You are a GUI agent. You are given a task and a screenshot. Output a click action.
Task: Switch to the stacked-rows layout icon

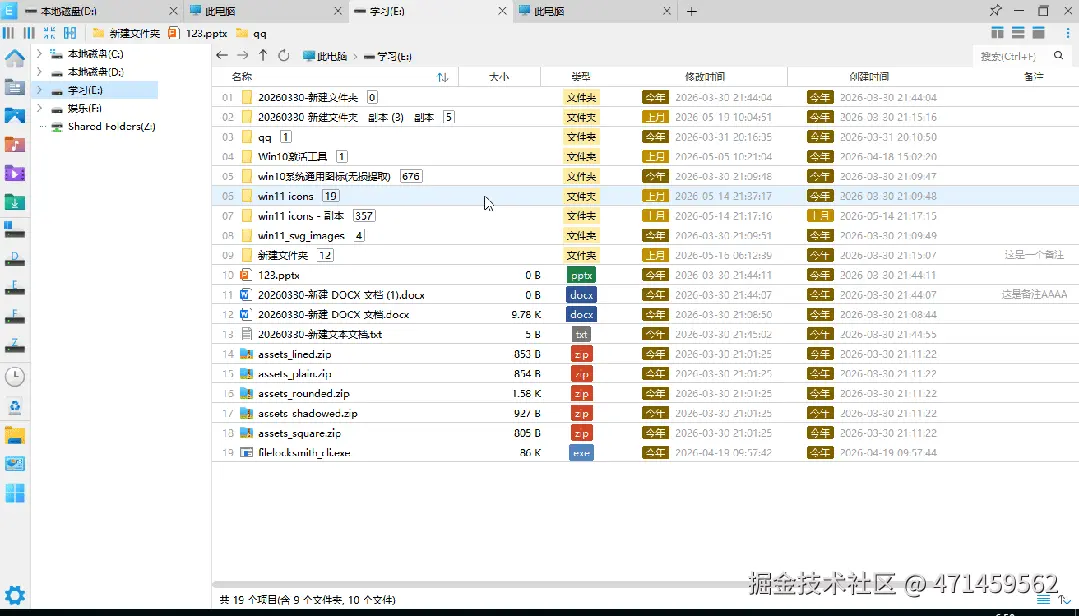coord(1018,32)
